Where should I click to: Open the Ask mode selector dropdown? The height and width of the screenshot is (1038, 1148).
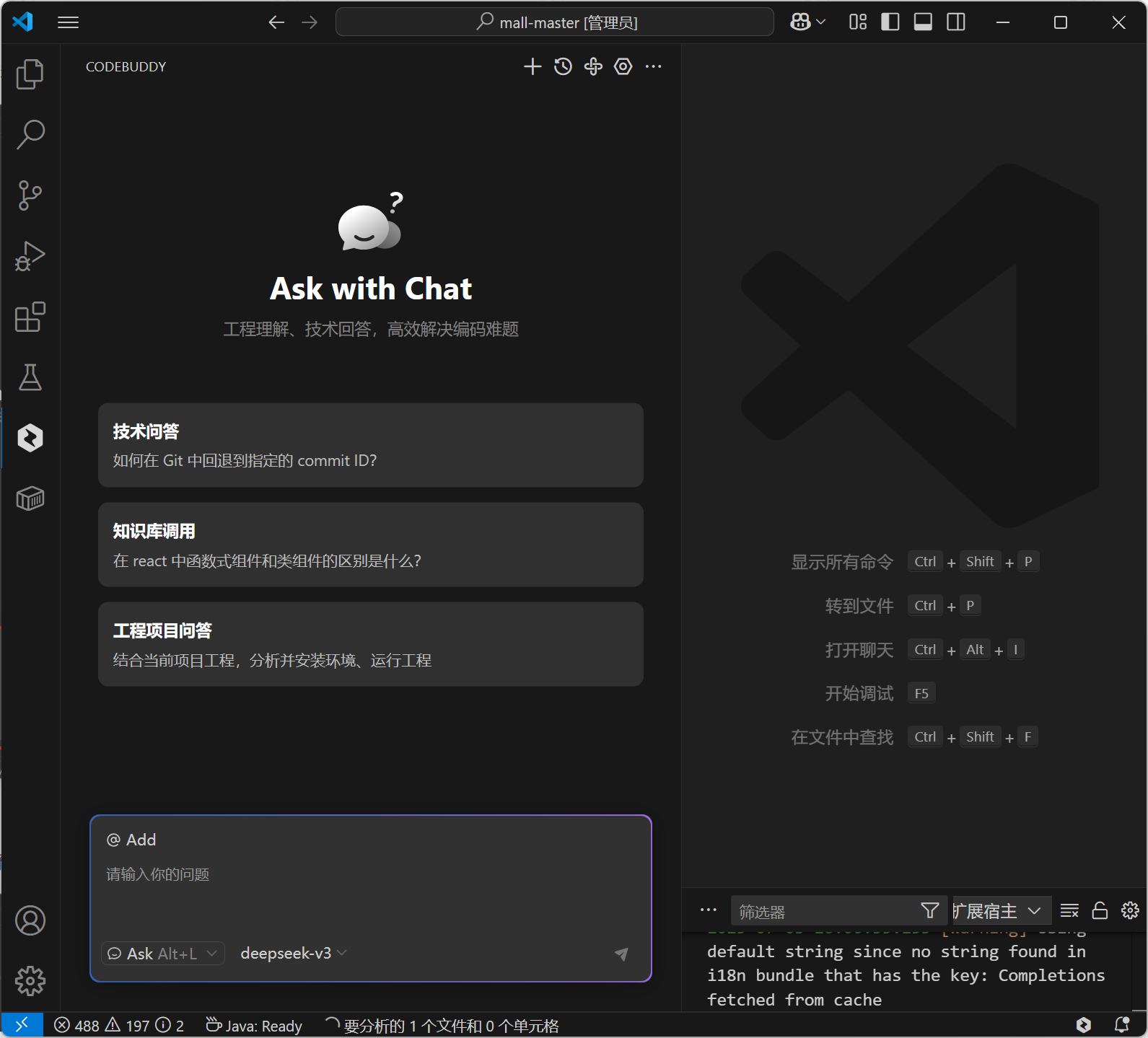163,954
